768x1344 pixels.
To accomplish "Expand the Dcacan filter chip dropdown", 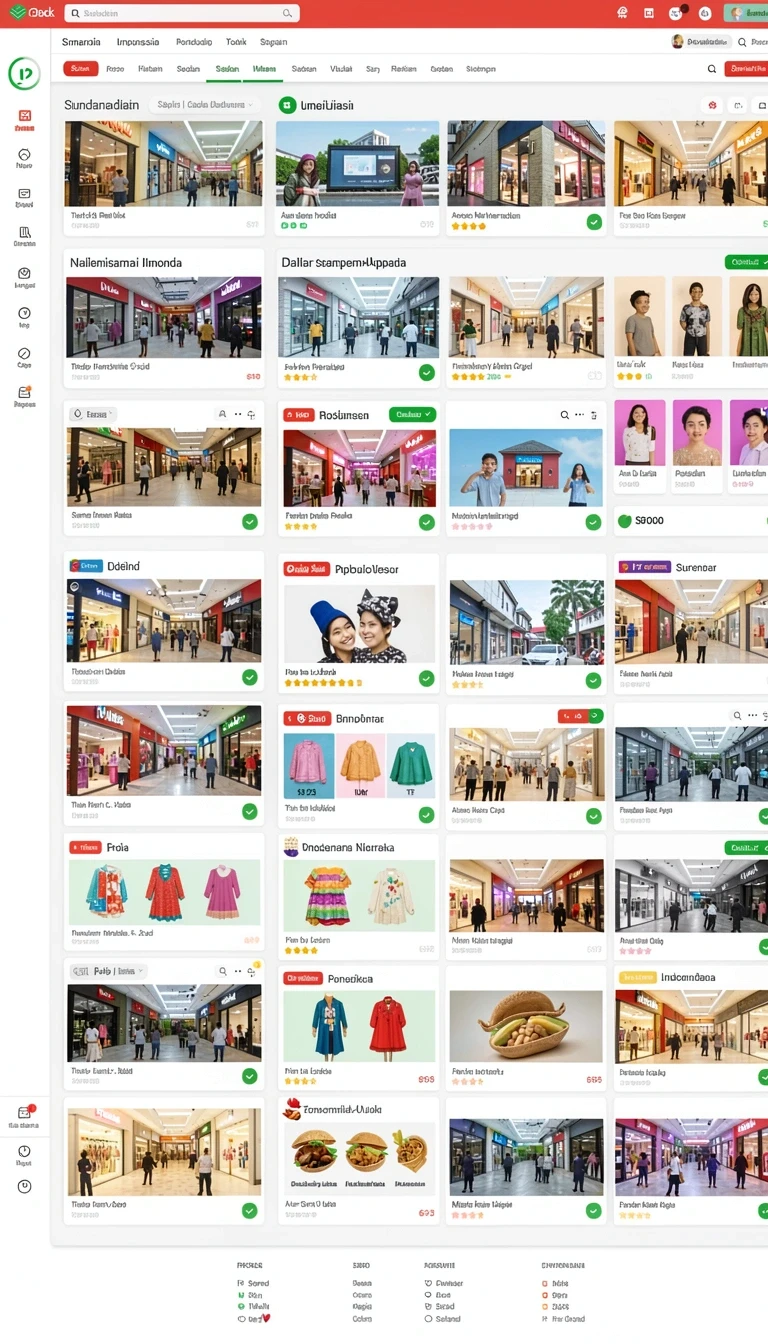I will coord(92,413).
